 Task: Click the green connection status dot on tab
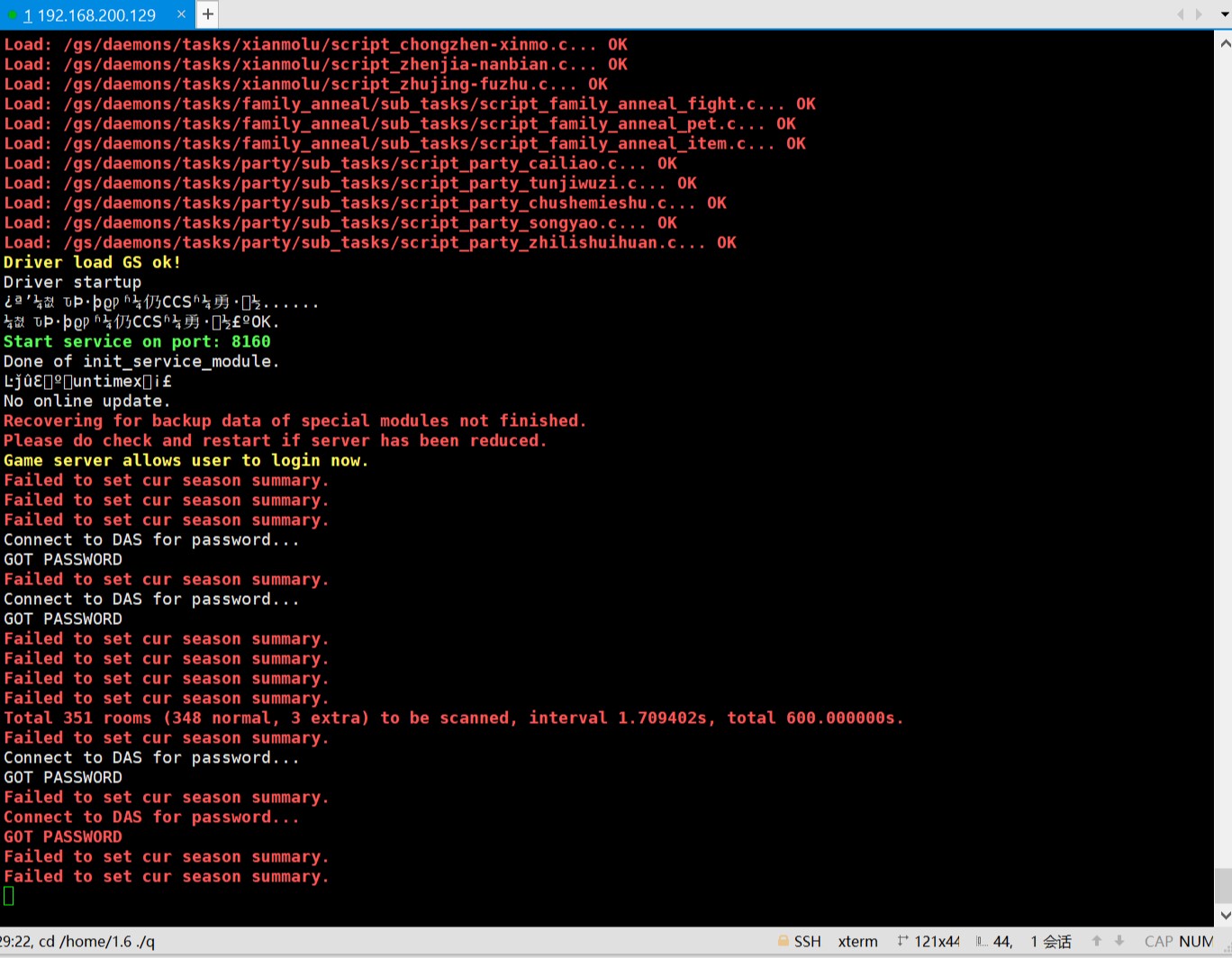point(12,15)
